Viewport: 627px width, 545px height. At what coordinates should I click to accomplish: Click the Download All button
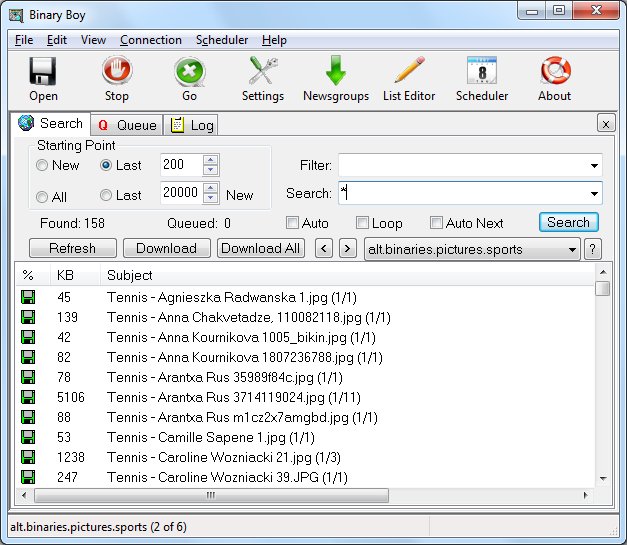click(x=261, y=248)
